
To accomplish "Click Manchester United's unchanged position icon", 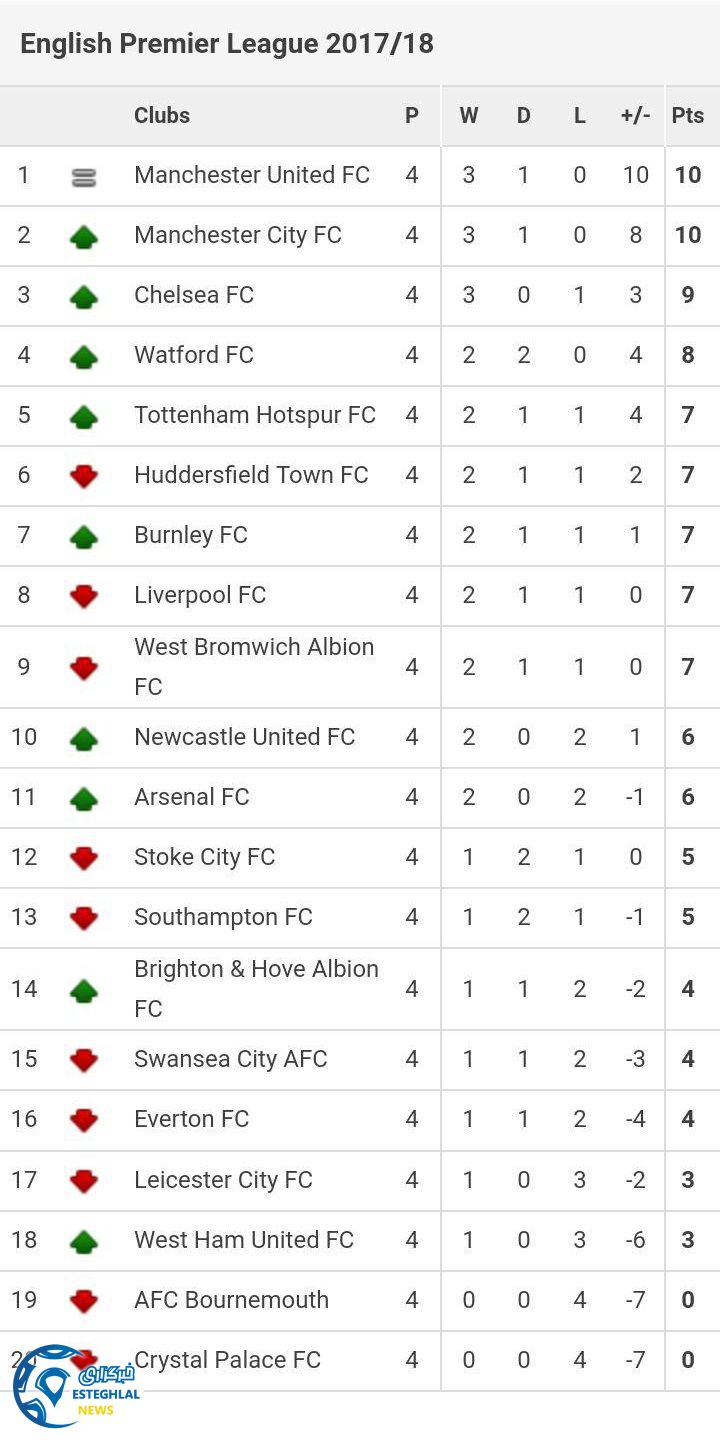I will (84, 177).
